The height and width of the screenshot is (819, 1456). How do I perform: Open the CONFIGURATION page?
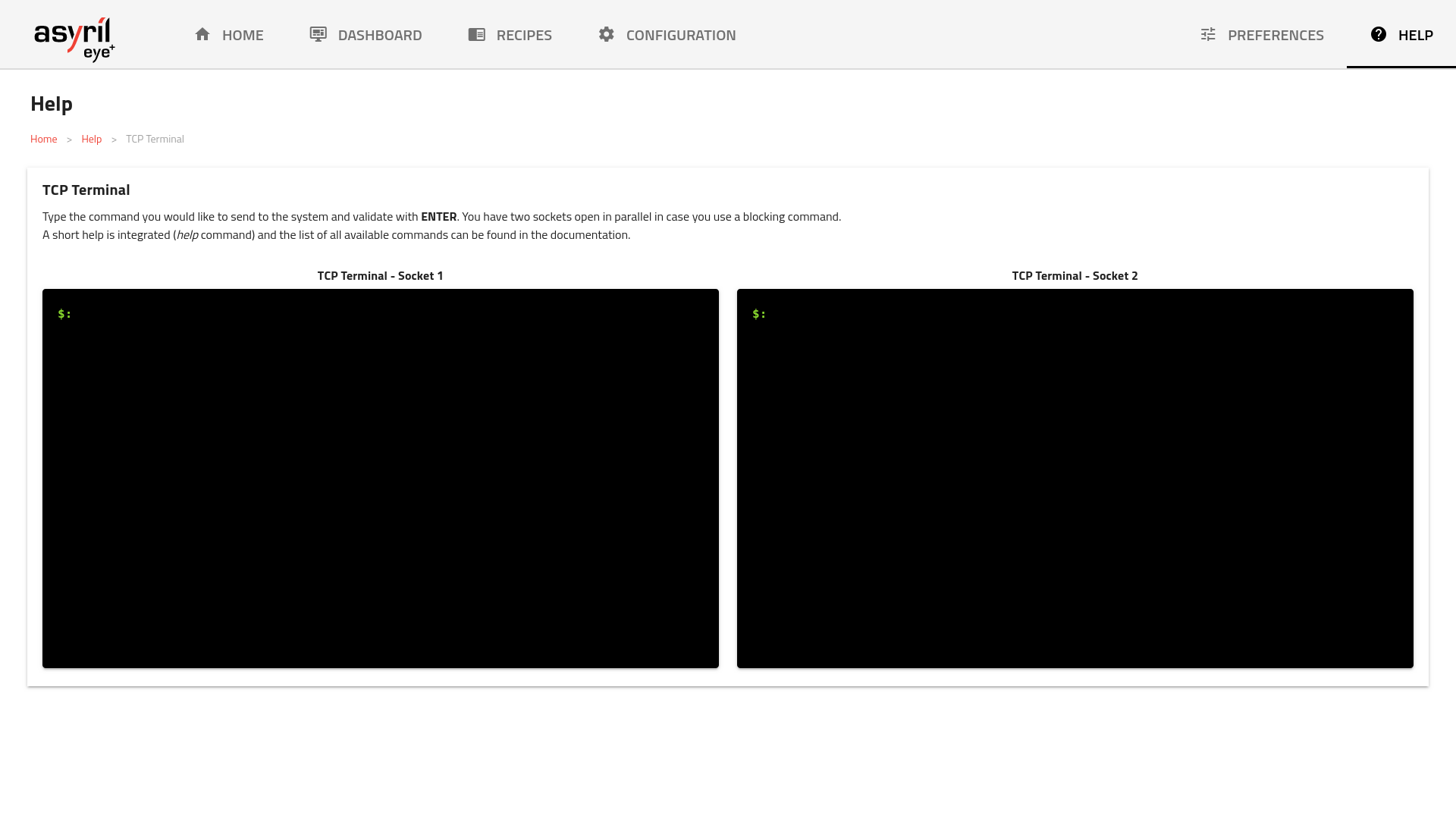tap(679, 35)
